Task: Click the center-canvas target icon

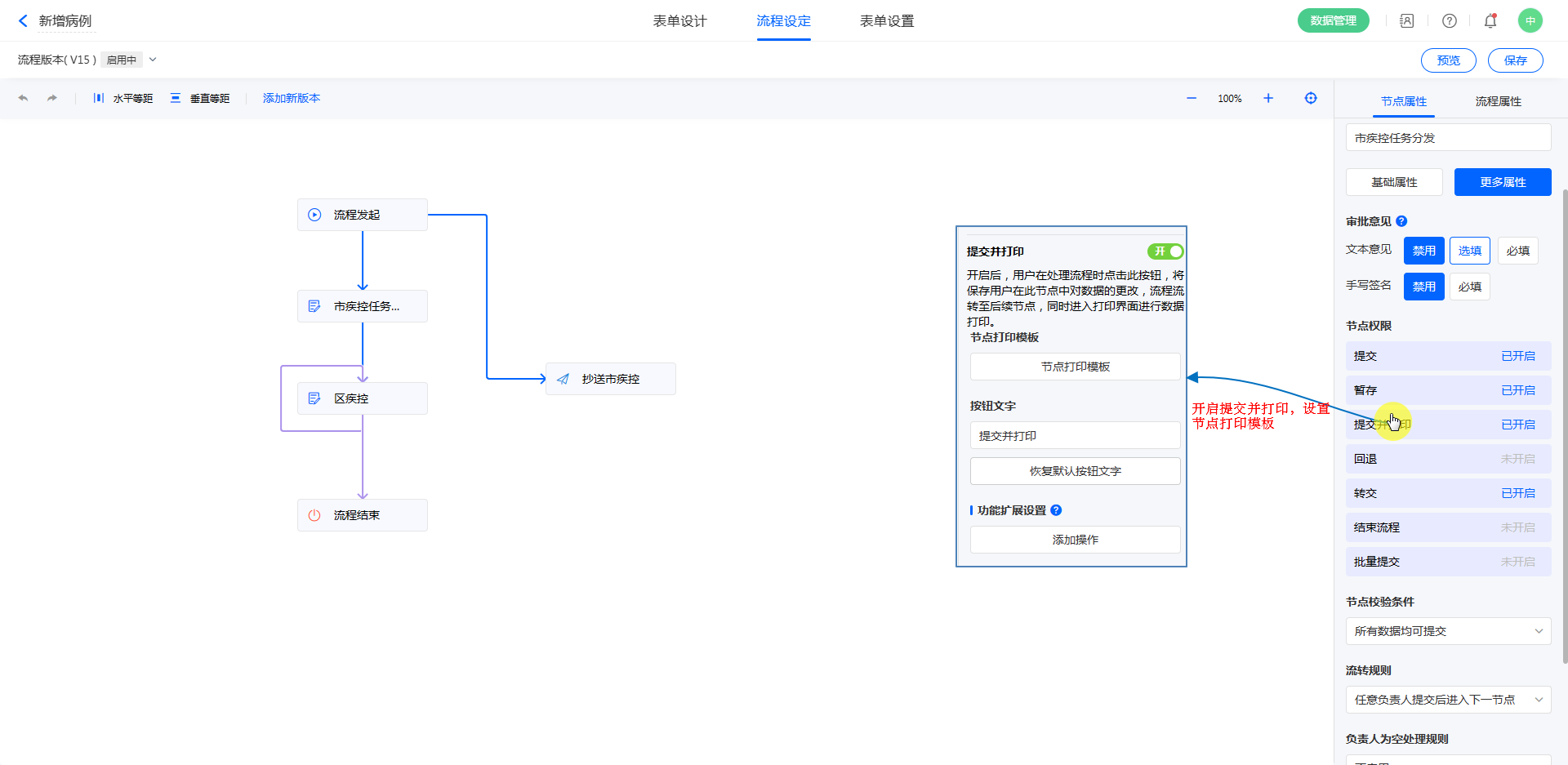Action: pos(1311,98)
